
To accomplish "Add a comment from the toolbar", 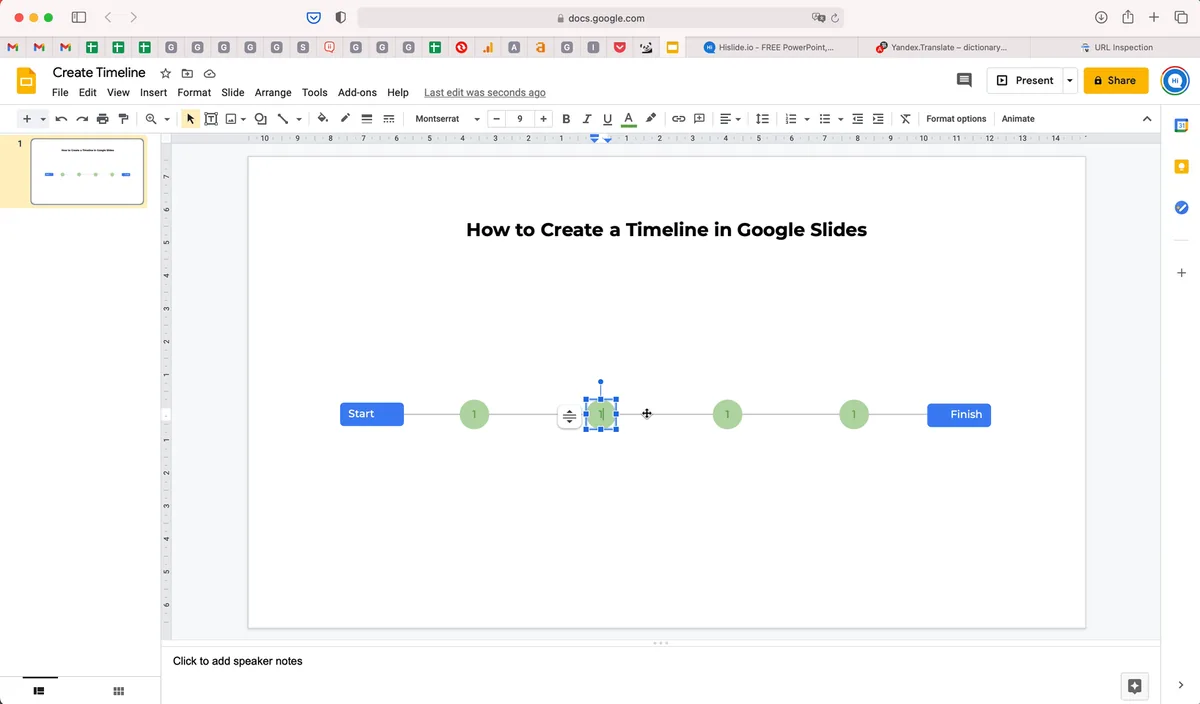I will tap(699, 119).
